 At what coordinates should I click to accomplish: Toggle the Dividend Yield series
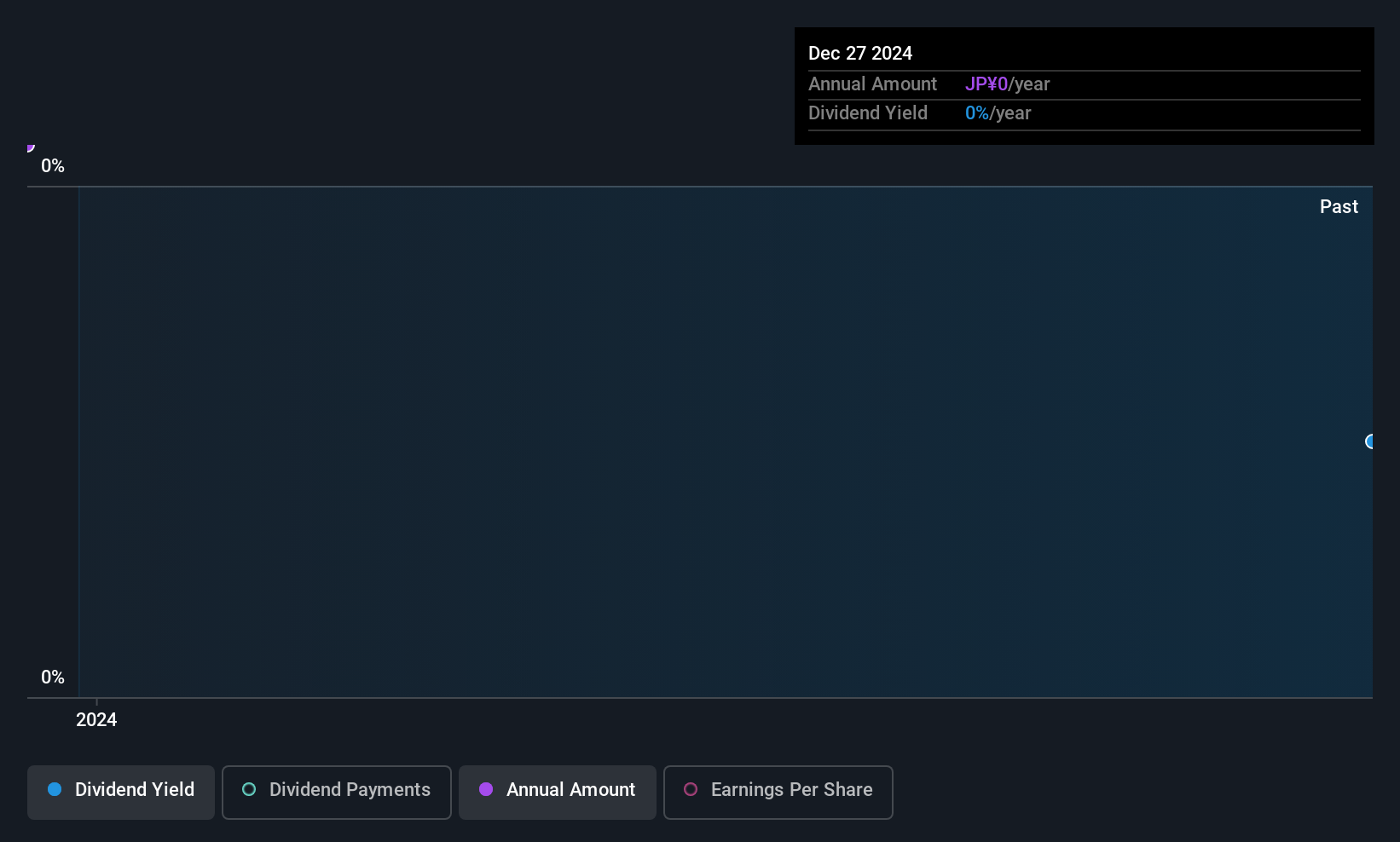(x=121, y=792)
